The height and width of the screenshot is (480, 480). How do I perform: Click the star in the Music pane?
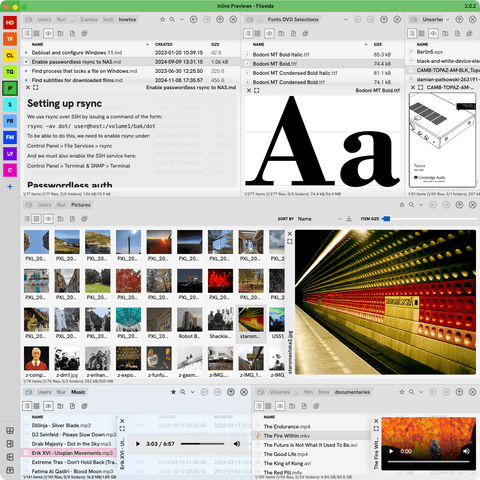coord(173,392)
